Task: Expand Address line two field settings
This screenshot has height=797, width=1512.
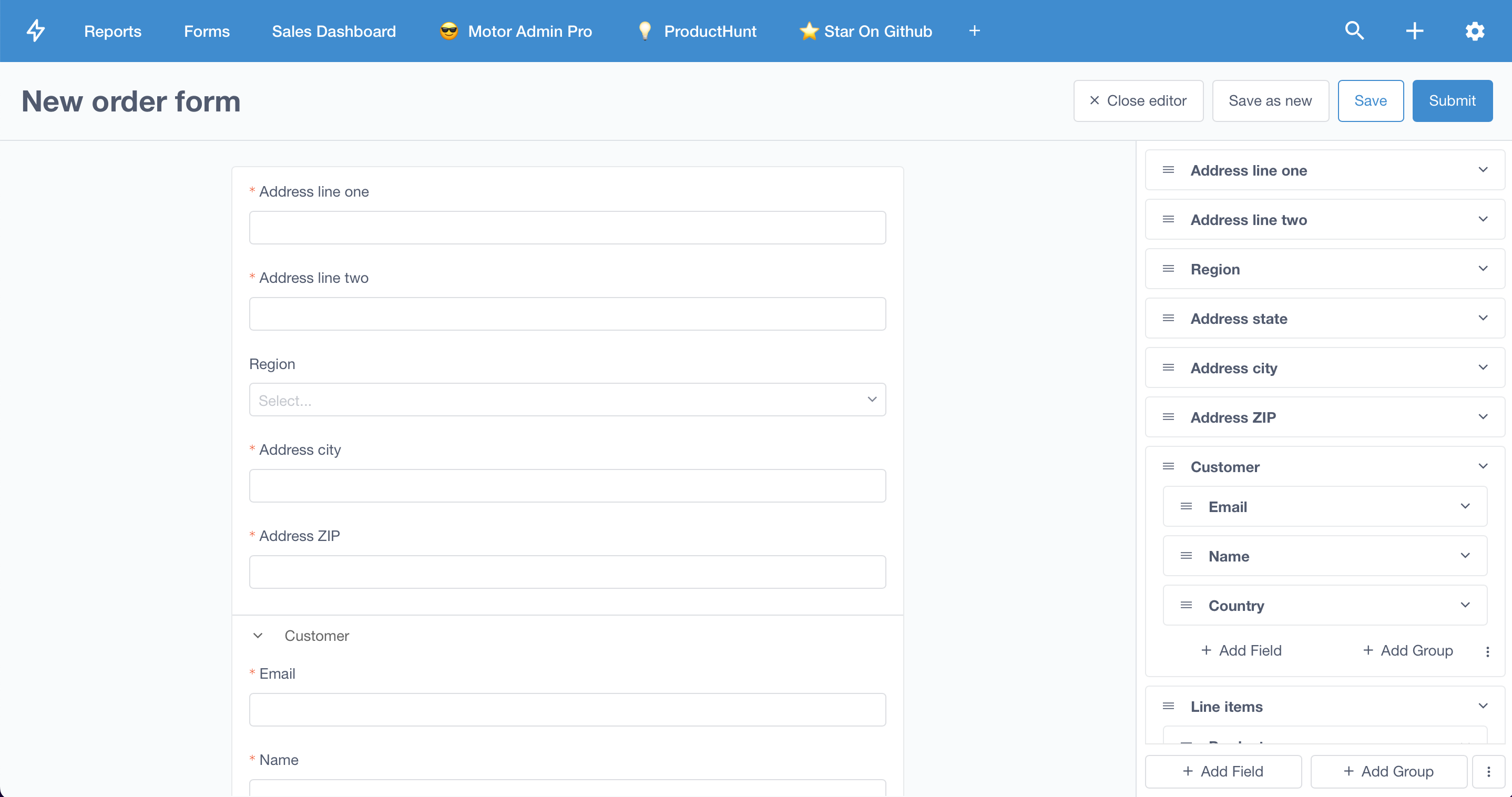Action: click(1483, 220)
